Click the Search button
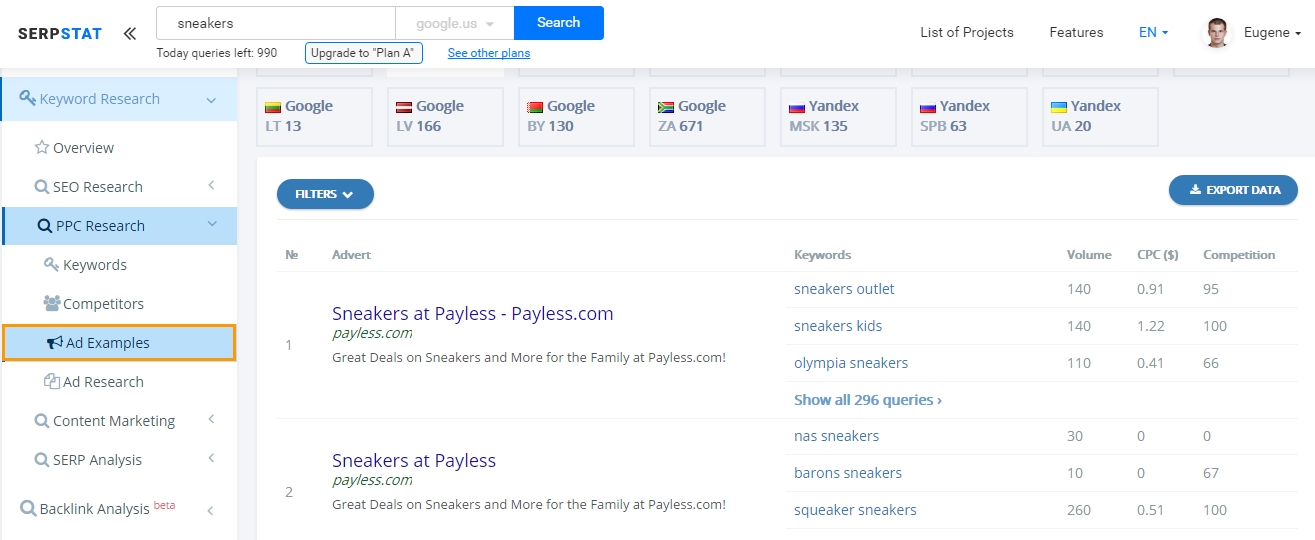Viewport: 1315px width, 540px height. [x=559, y=22]
